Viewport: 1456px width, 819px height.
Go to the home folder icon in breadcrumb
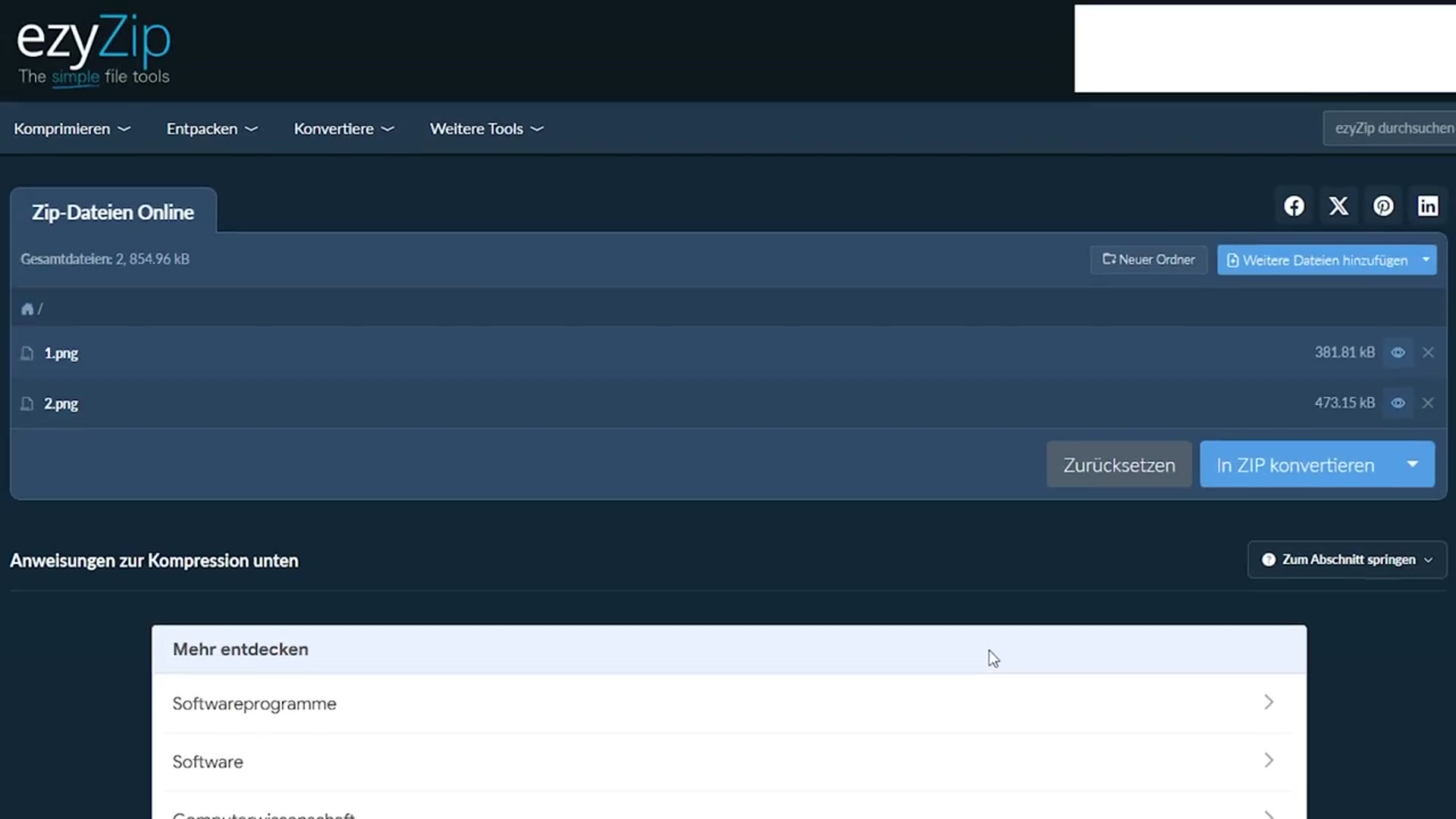27,309
